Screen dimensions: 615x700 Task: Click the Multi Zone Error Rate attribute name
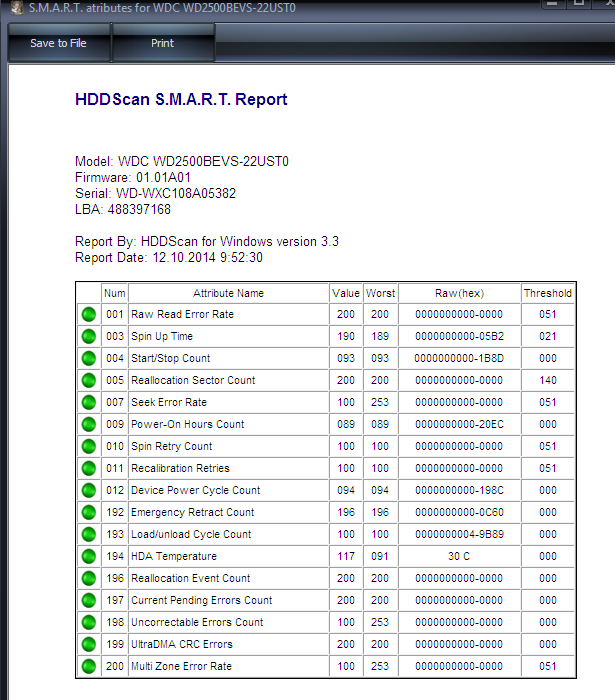click(x=181, y=666)
